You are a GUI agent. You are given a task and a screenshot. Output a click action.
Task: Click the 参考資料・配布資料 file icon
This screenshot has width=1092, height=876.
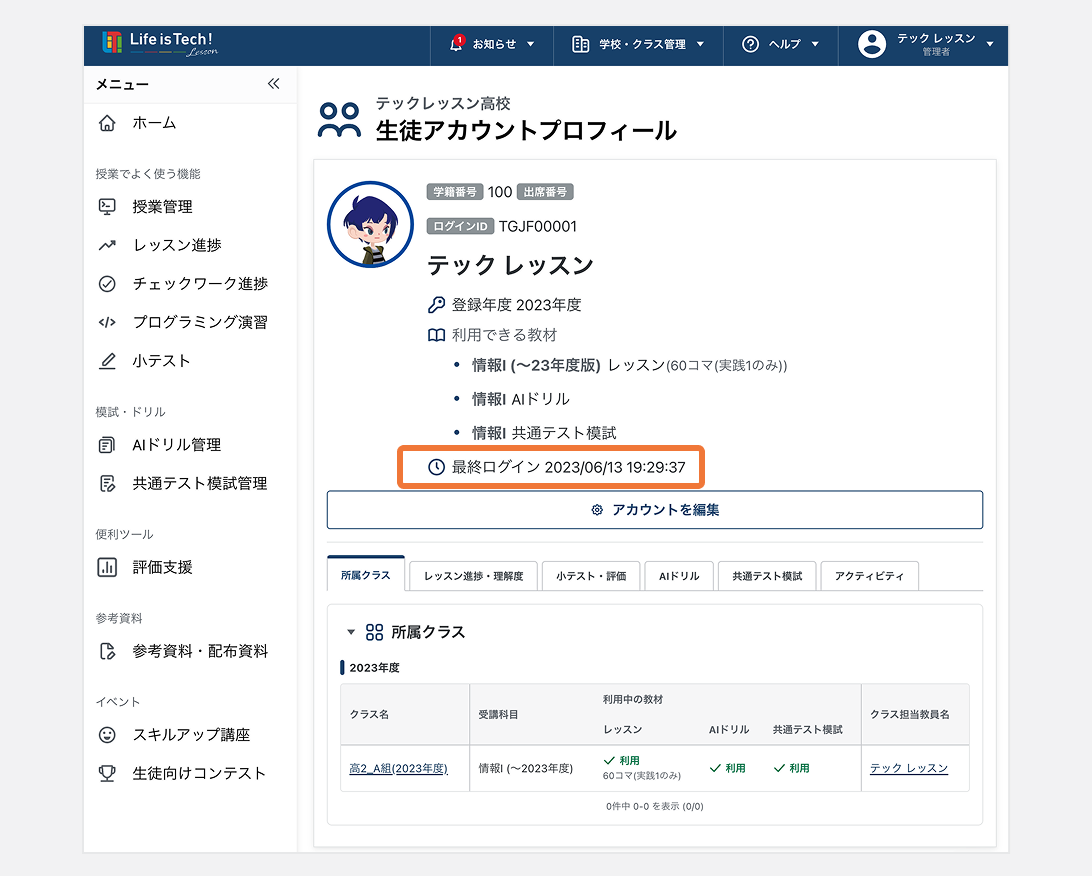(x=107, y=651)
